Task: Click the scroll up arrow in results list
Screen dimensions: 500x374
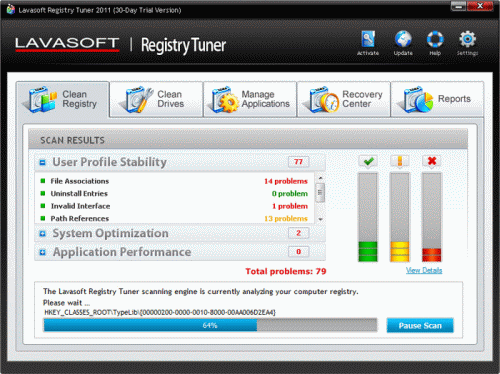Action: pyautogui.click(x=320, y=178)
